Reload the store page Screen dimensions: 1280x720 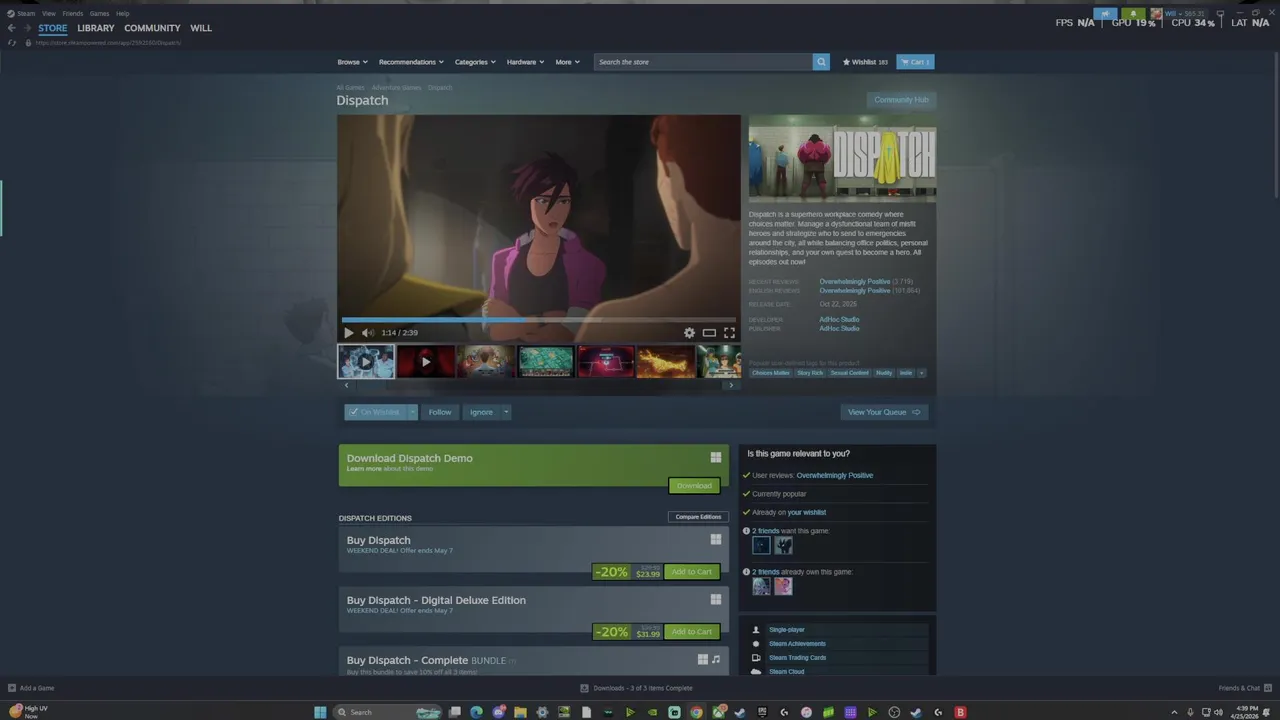coord(11,43)
